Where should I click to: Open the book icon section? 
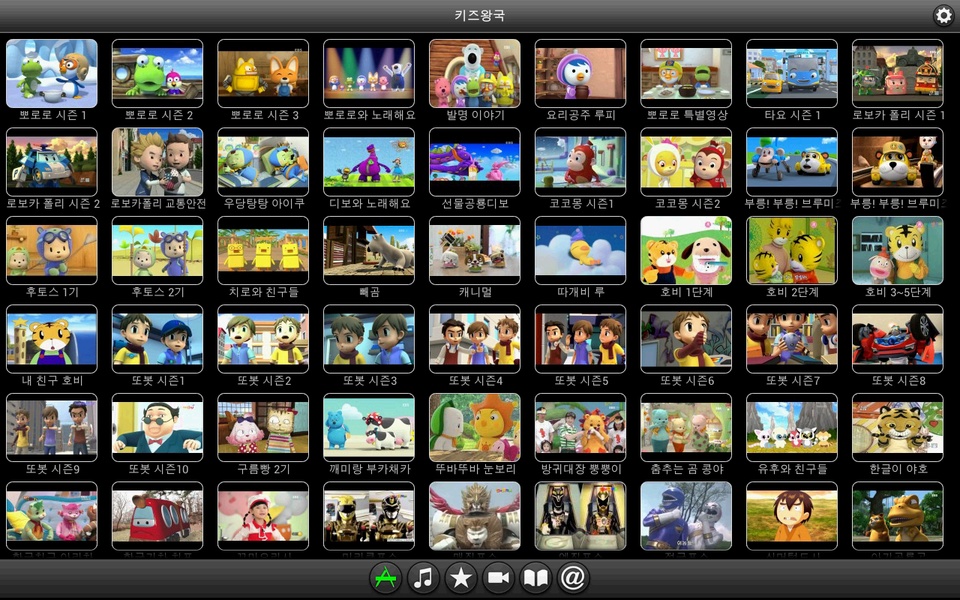click(536, 577)
